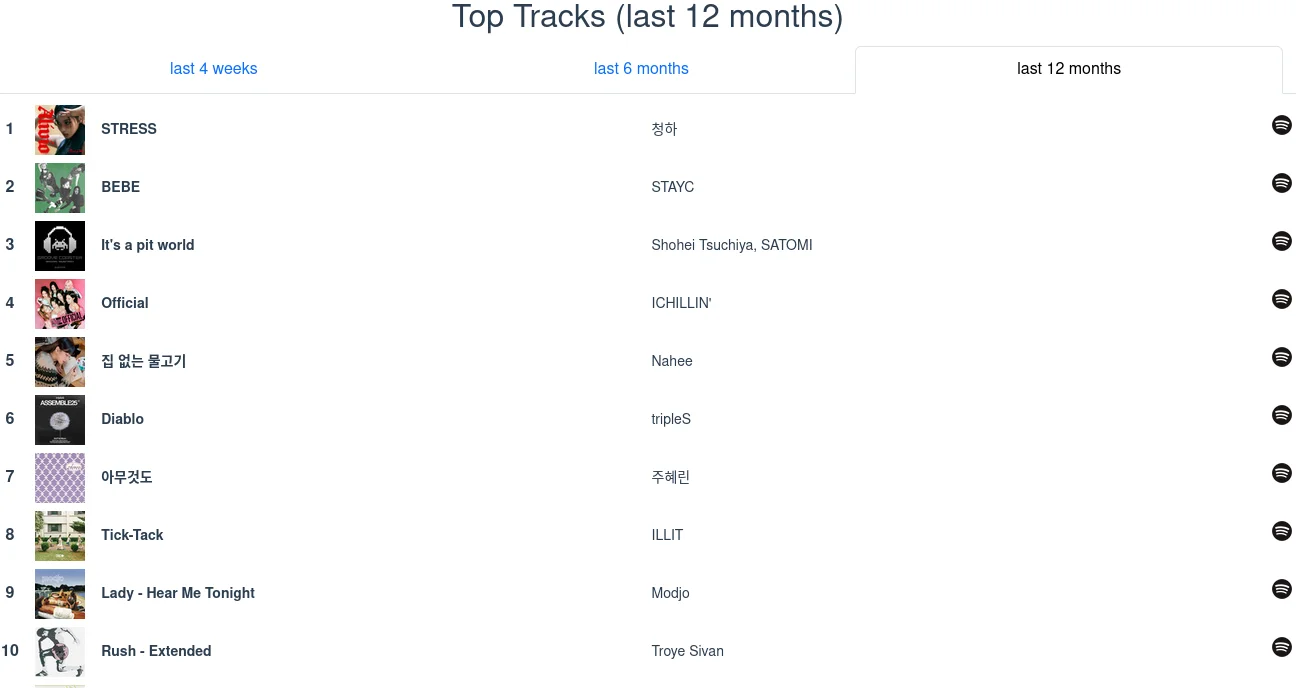The image size is (1296, 688).
Task: Open Spotify icon for STRESS track
Action: click(x=1281, y=125)
